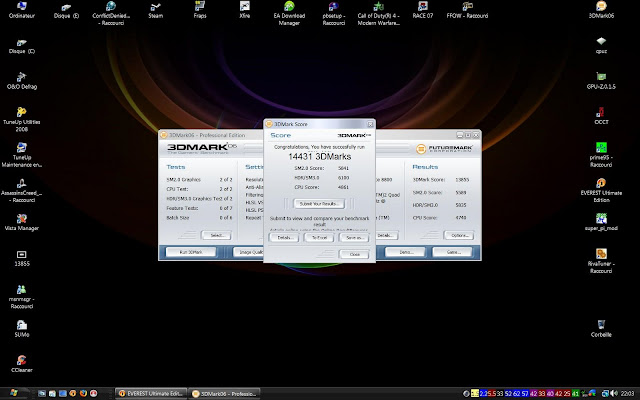The height and width of the screenshot is (400, 640).
Task: Click the Run 3DMark button
Action: [x=191, y=253]
